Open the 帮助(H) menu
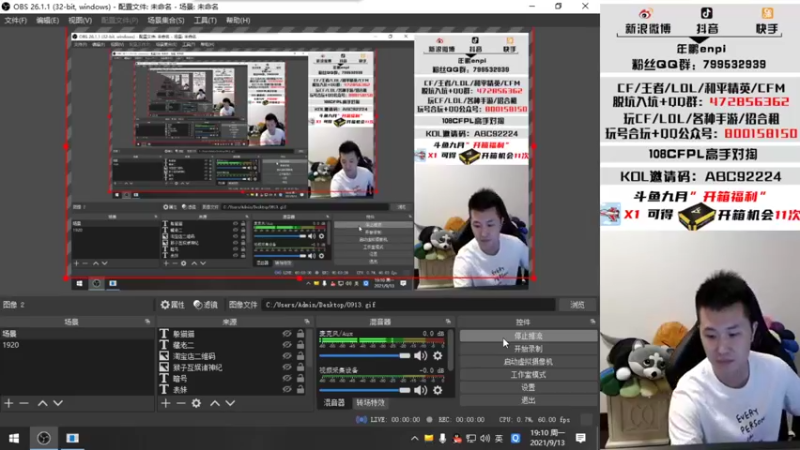Screen dimensions: 800x450 point(238,20)
